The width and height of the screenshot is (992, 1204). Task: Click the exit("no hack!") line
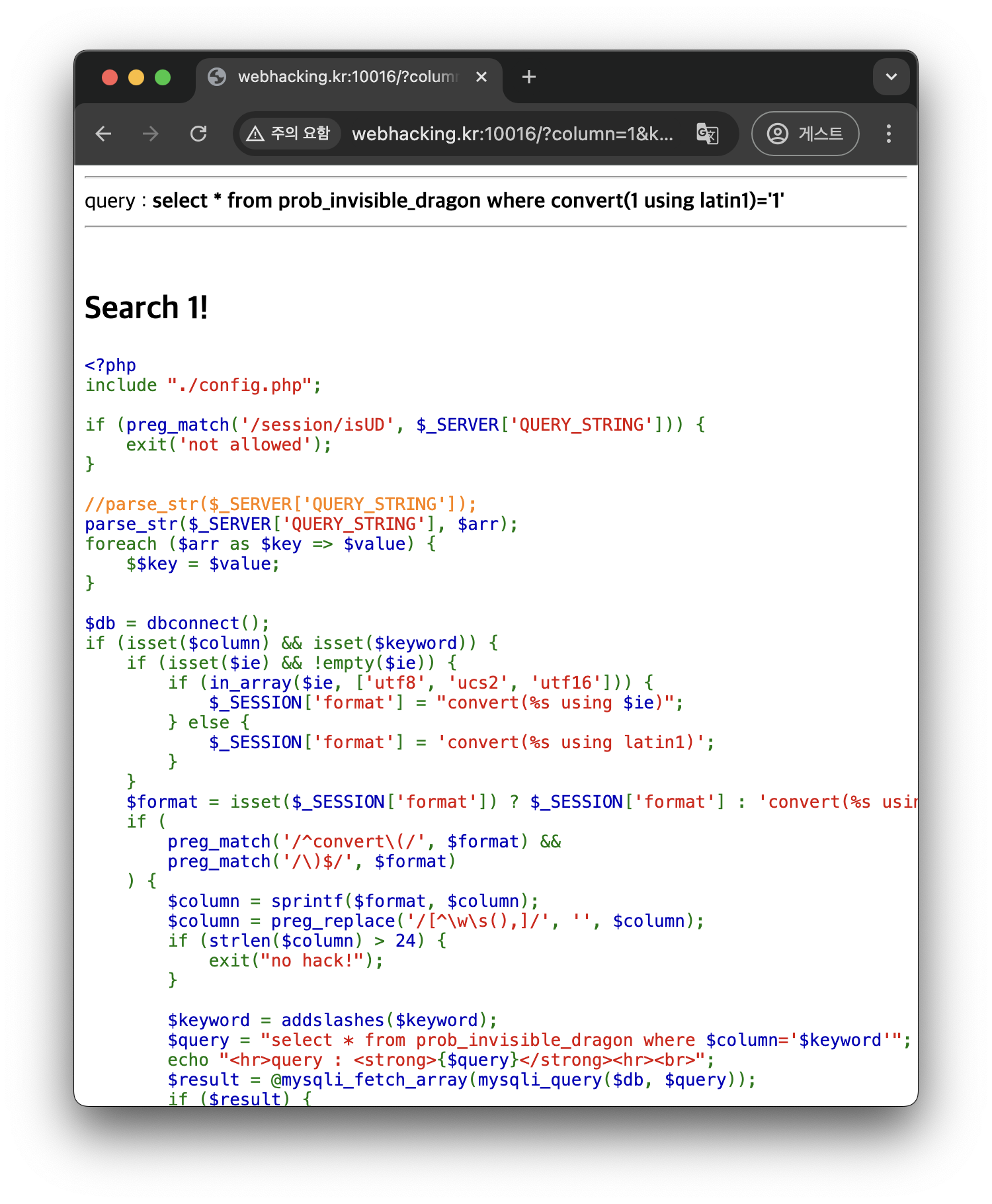pos(296,961)
